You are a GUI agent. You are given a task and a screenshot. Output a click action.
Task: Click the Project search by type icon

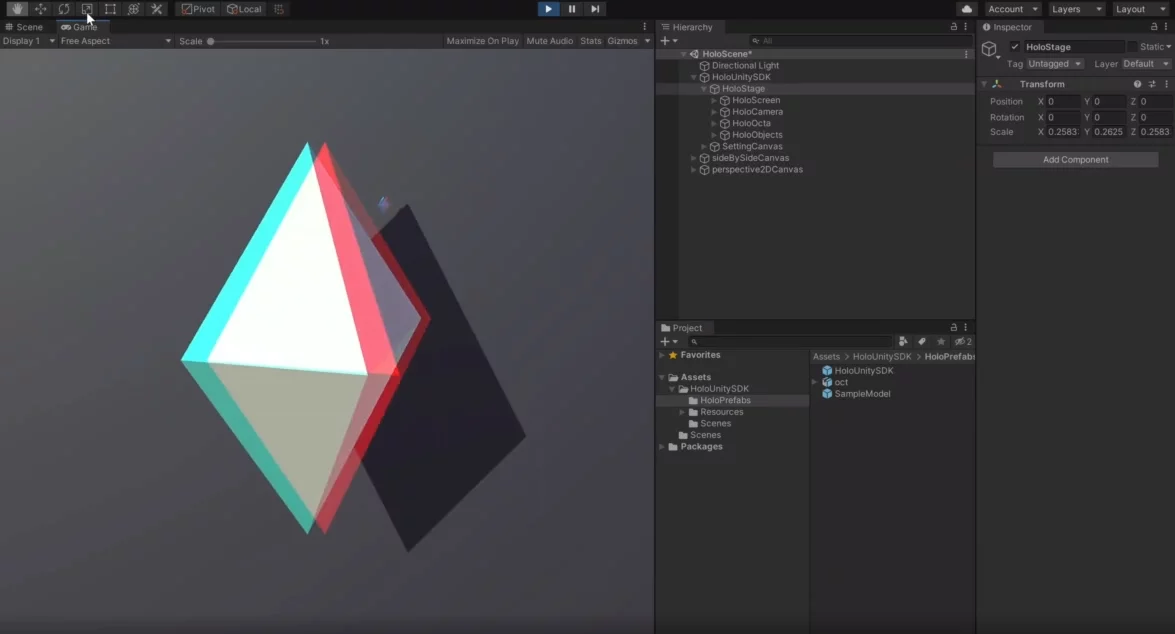[x=903, y=342]
